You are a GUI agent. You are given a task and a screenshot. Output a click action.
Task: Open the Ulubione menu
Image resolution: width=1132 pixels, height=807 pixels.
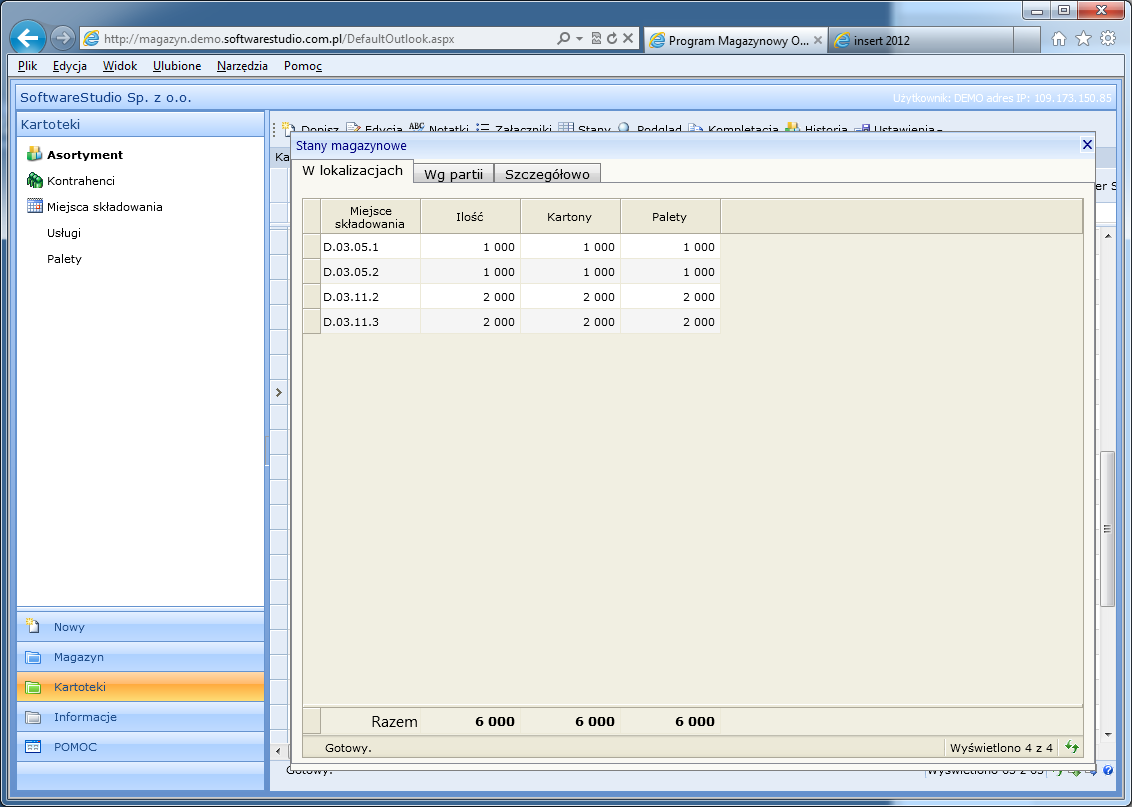[x=177, y=66]
